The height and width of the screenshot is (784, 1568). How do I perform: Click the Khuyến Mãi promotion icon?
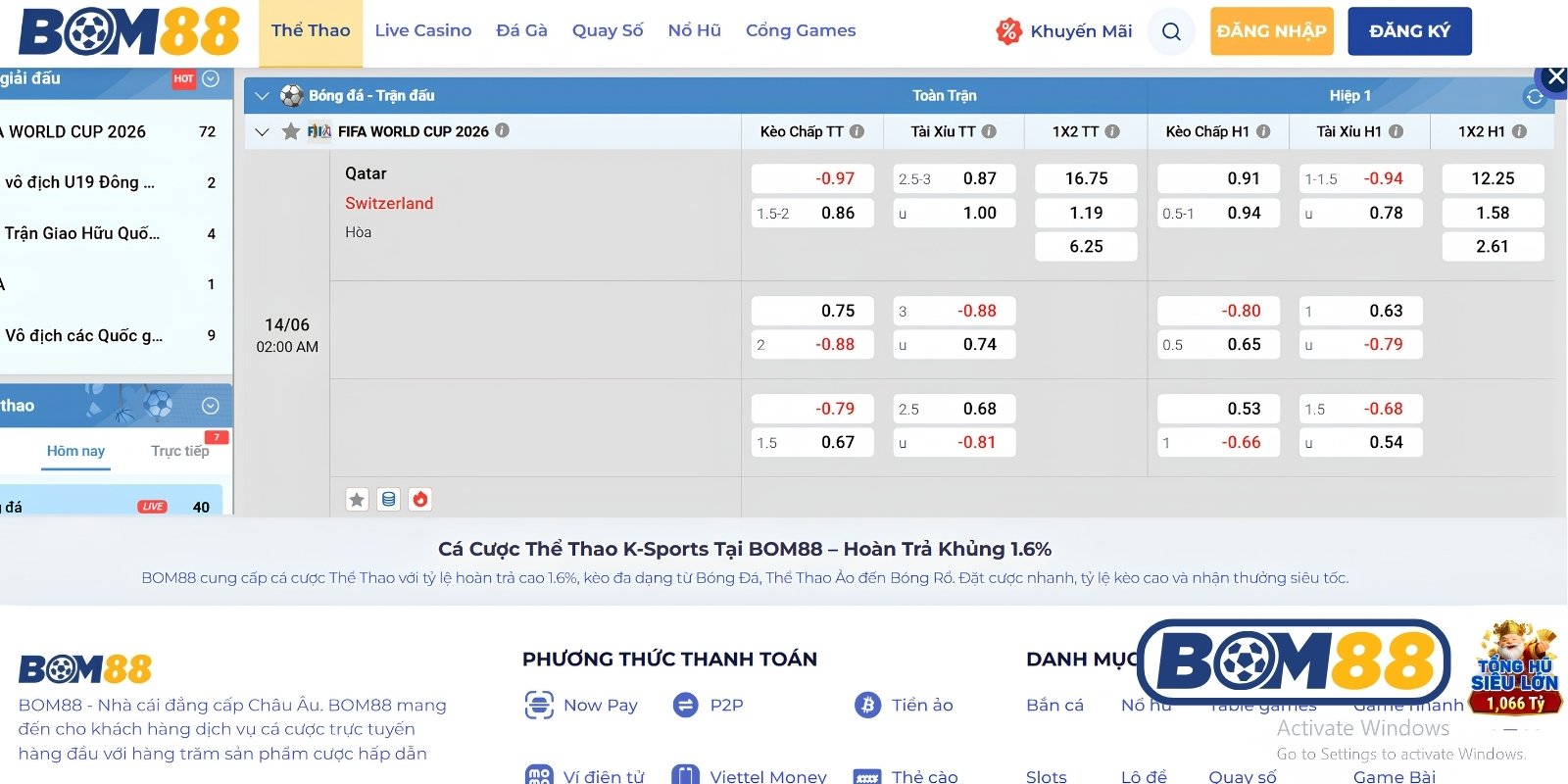coord(1008,31)
